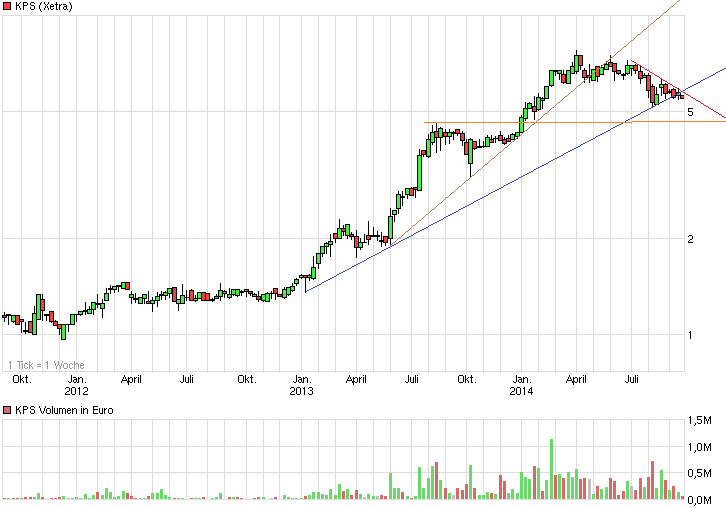Screen dimensions: 726x508
Task: Click lower right end of red downtrend line
Action: (x=722, y=118)
